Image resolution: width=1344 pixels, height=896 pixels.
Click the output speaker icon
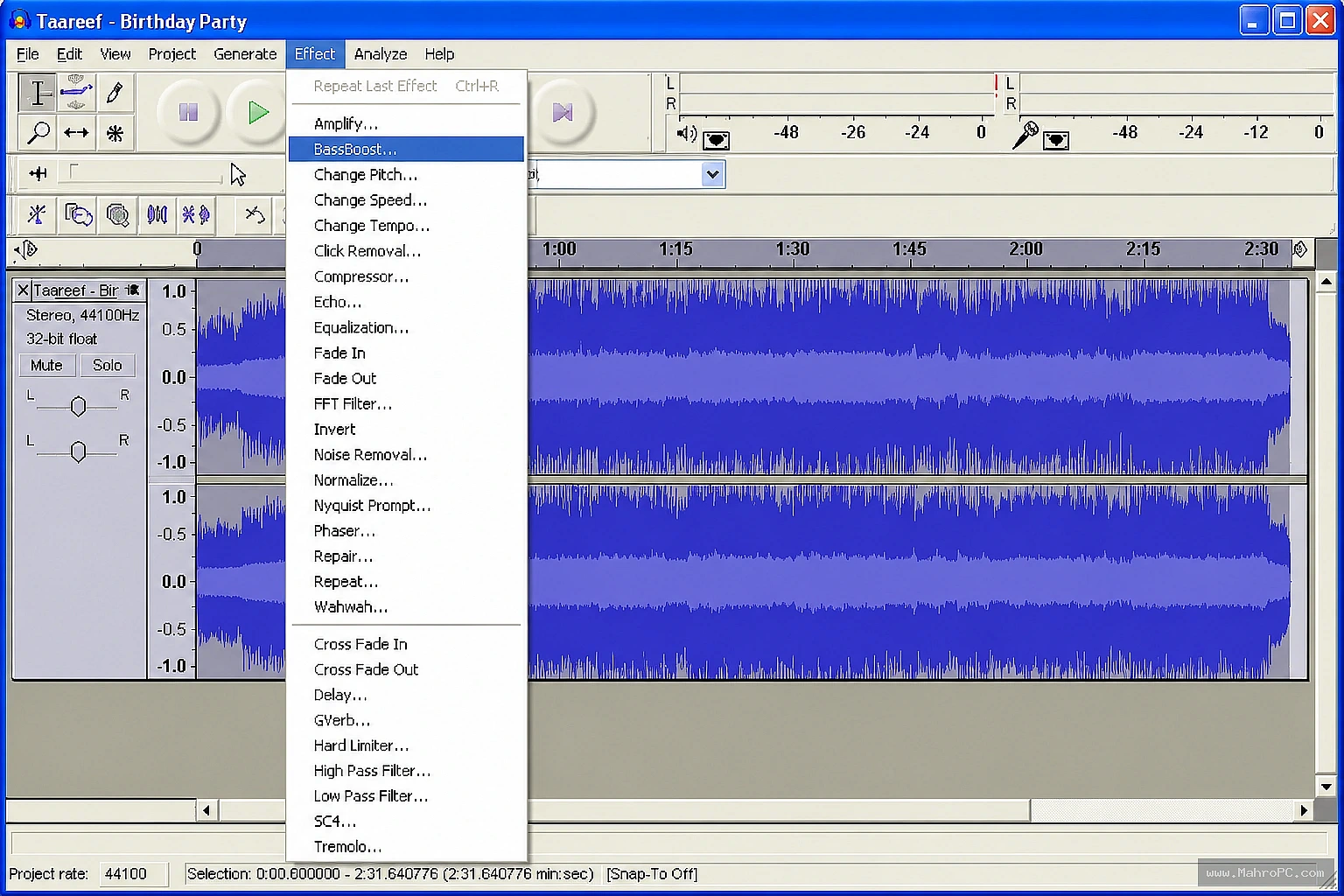(686, 134)
